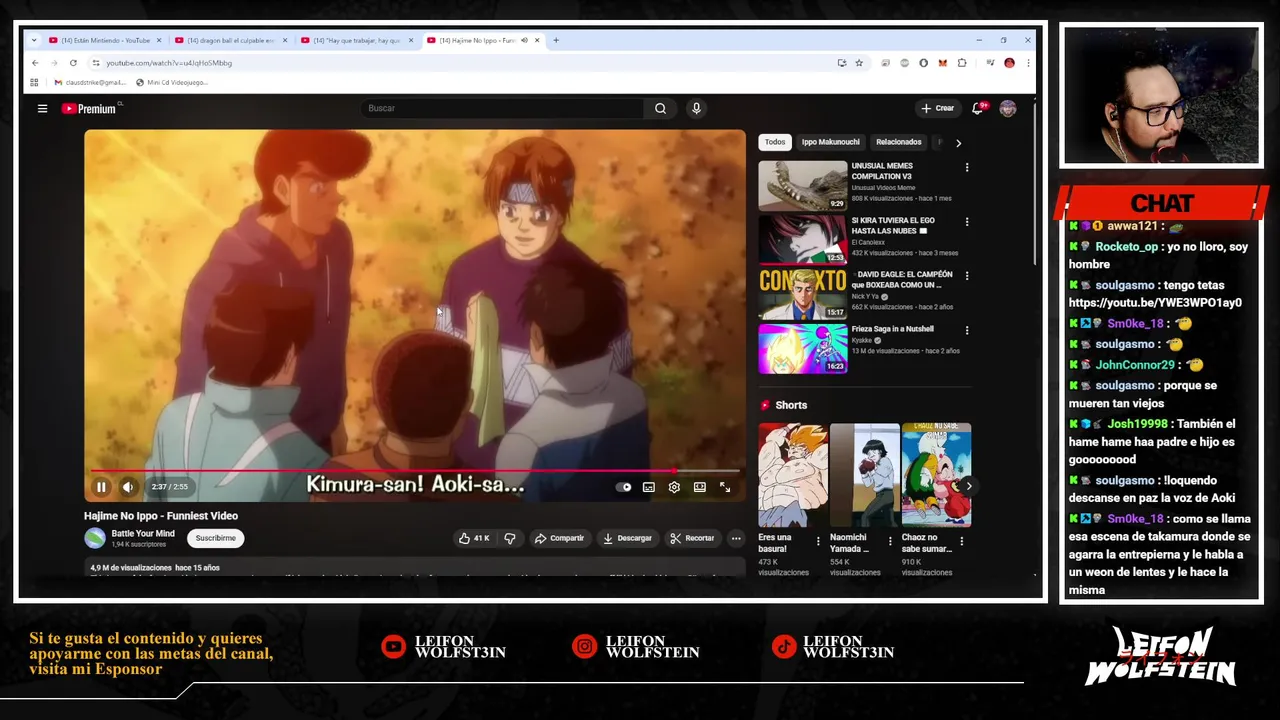This screenshot has width=1280, height=720.
Task: Start voice search with the microphone
Action: (x=696, y=108)
